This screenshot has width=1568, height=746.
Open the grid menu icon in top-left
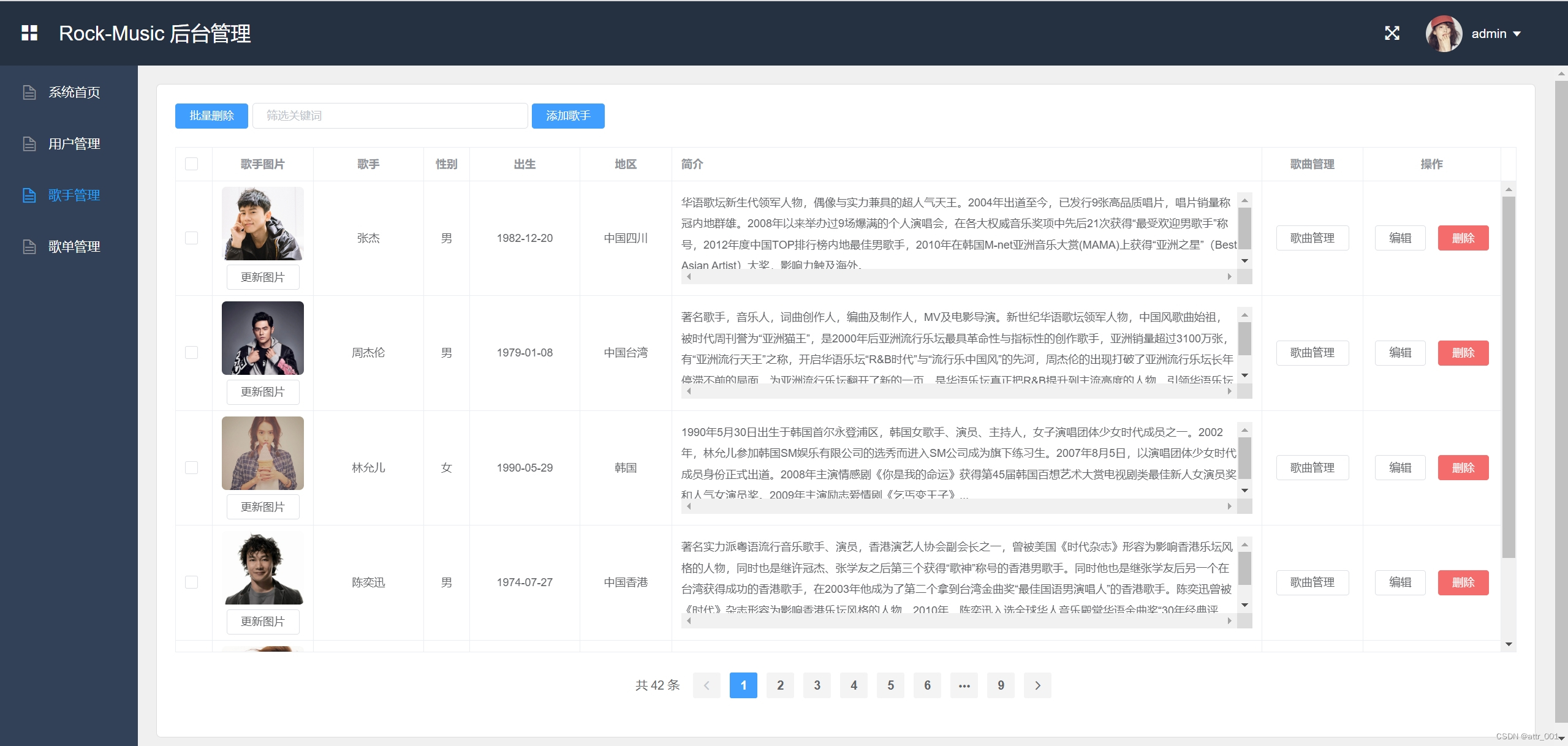click(x=29, y=33)
